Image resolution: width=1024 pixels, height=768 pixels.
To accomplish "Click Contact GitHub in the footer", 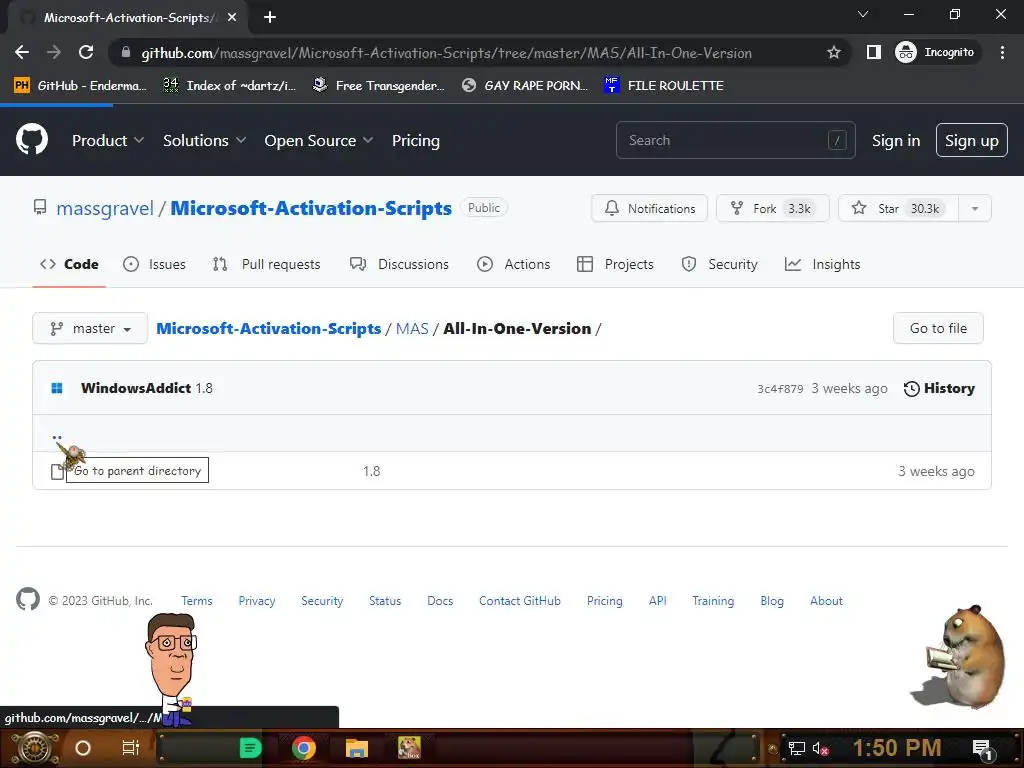I will pyautogui.click(x=520, y=601).
